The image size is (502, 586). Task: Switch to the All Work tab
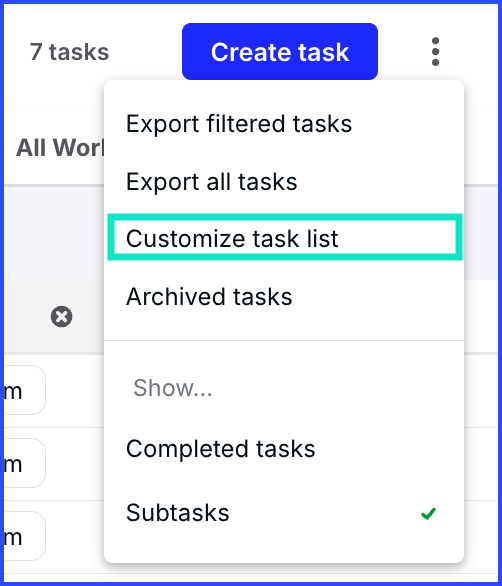pos(60,148)
